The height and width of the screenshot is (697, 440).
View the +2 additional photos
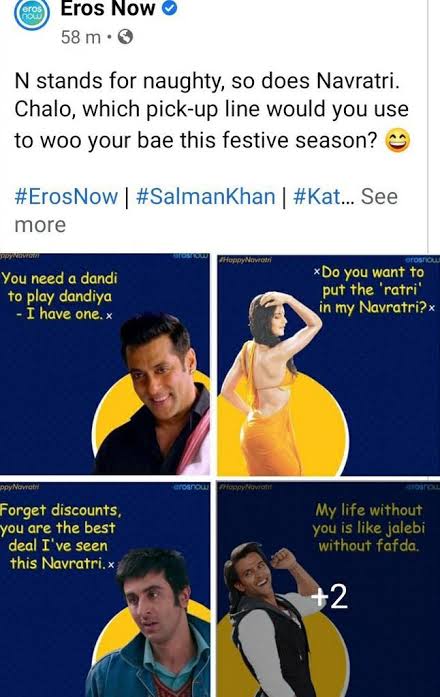(330, 597)
